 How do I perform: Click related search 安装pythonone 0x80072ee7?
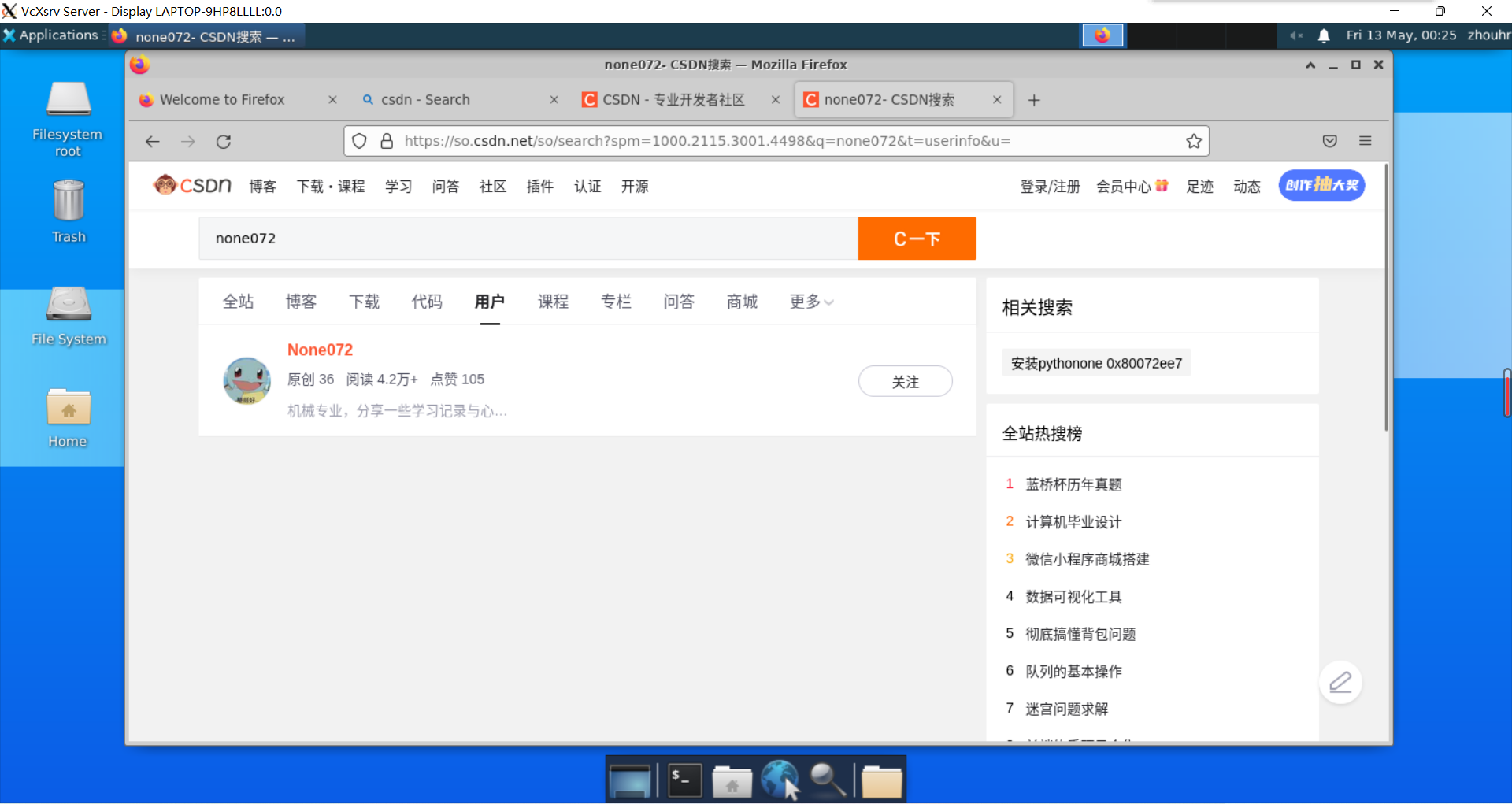(x=1096, y=363)
